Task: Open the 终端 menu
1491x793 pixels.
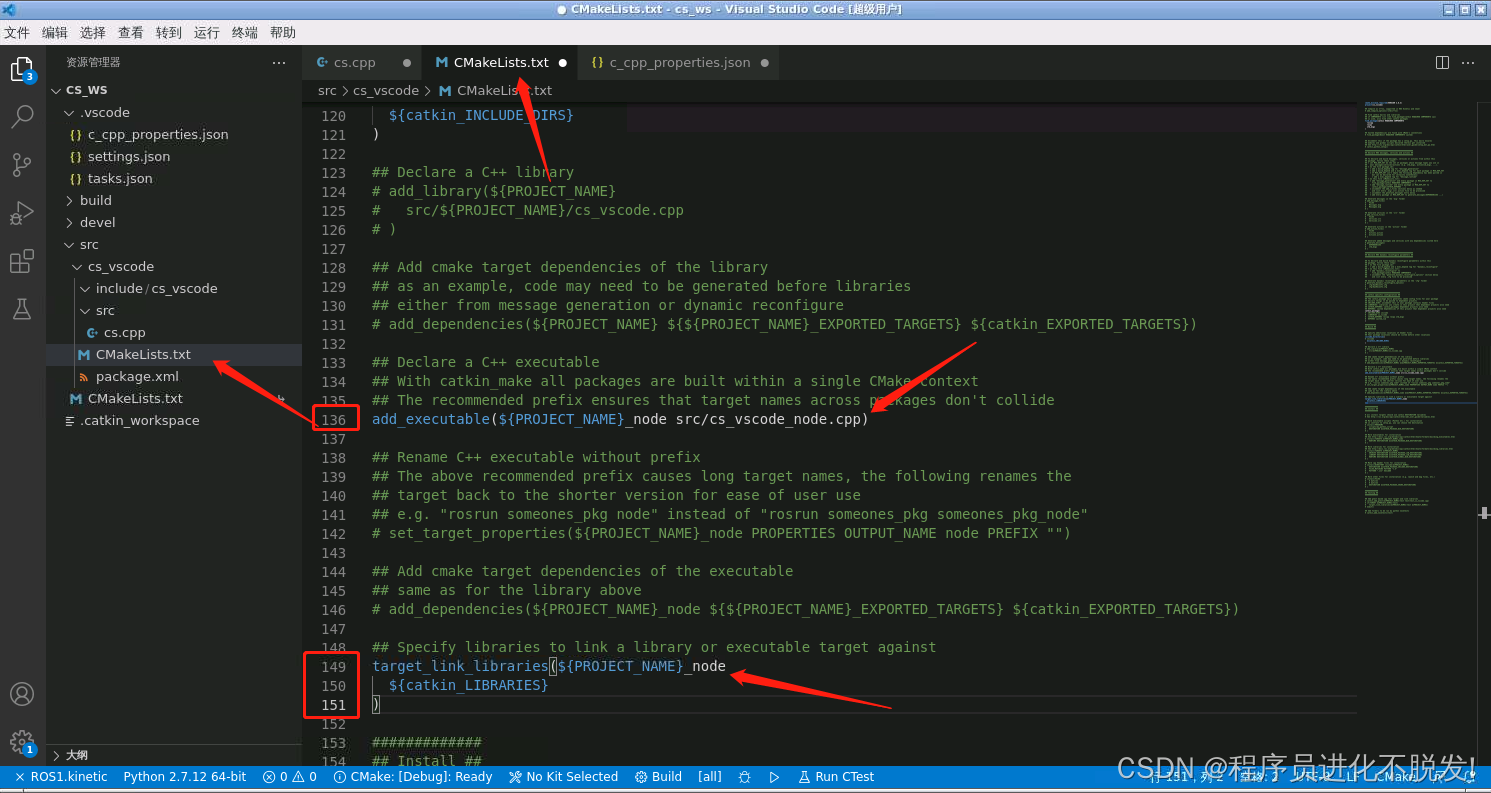Action: [245, 33]
